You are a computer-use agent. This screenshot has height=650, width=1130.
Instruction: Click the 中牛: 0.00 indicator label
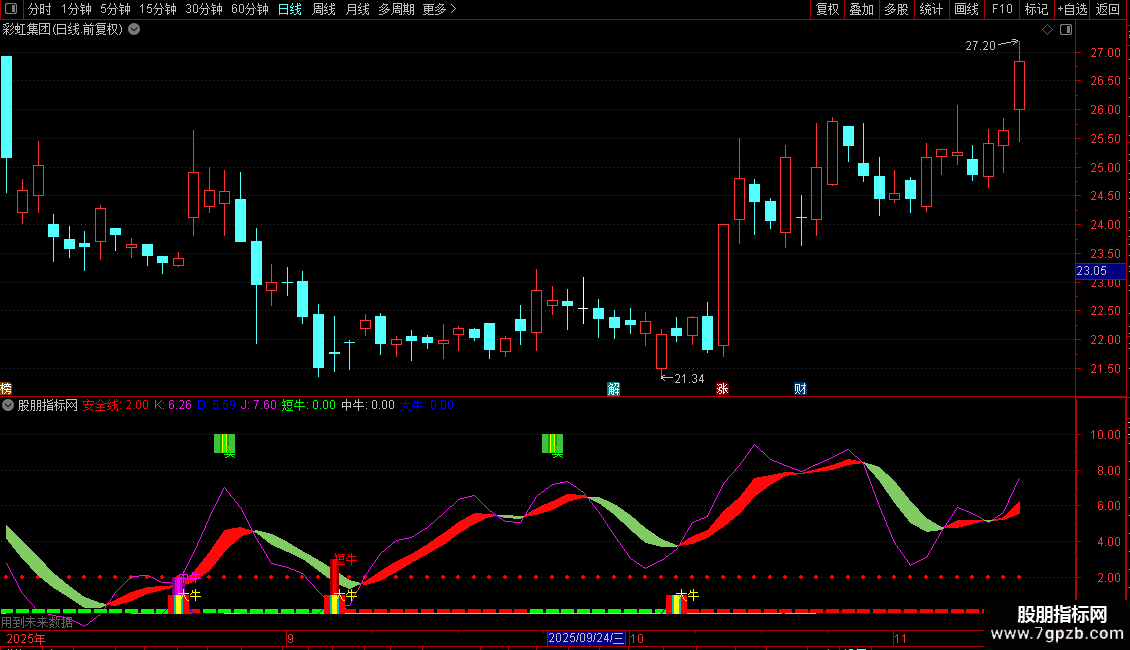[368, 405]
